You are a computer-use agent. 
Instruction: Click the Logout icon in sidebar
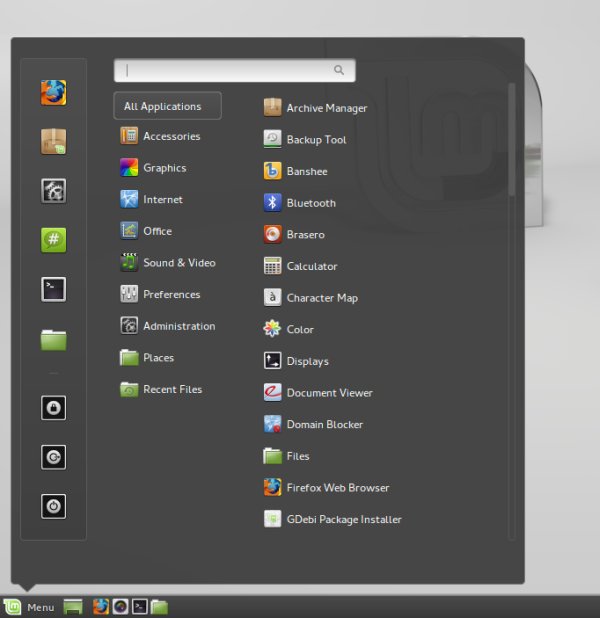[53, 457]
